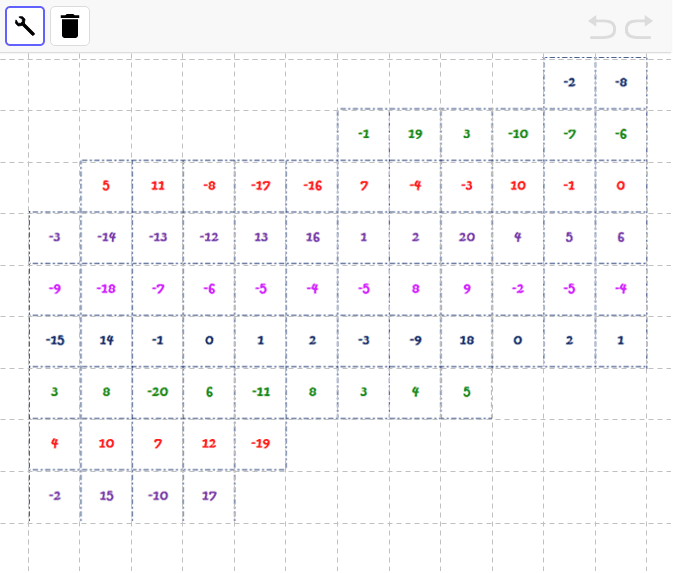The width and height of the screenshot is (673, 573).
Task: Select the purple 13 tile
Action: tap(261, 237)
